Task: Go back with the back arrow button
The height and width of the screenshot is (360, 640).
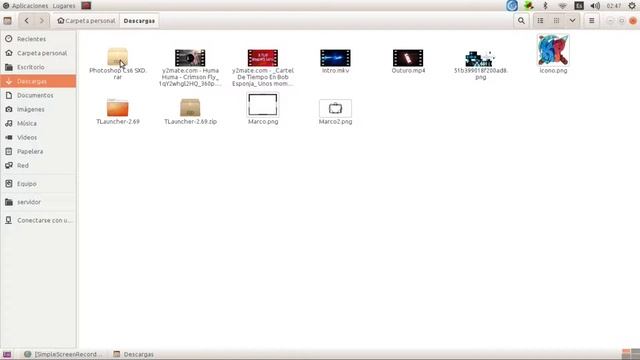Action: [x=27, y=20]
